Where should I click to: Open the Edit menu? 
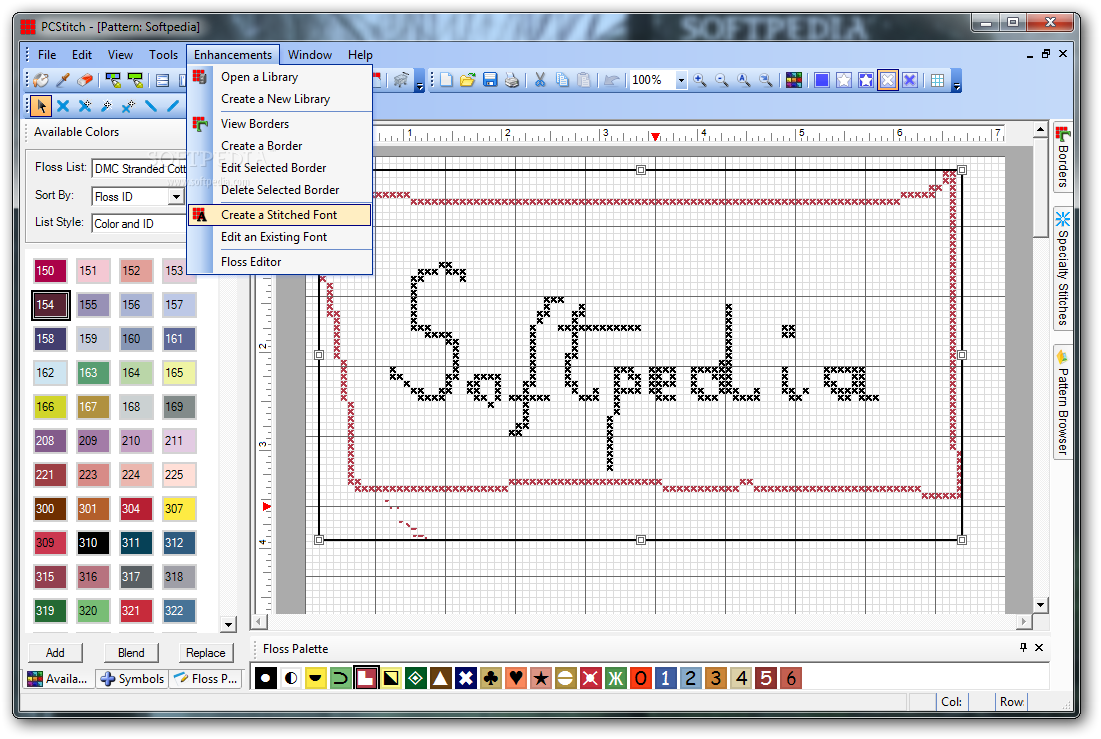point(81,55)
